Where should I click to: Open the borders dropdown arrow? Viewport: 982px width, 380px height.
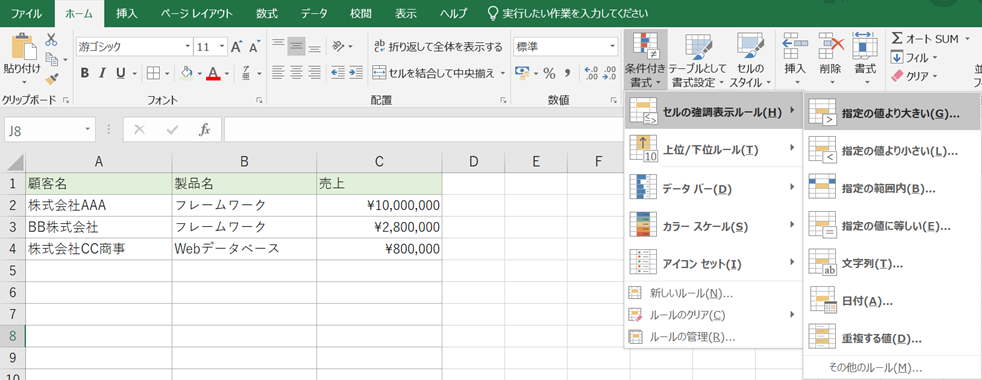[167, 73]
